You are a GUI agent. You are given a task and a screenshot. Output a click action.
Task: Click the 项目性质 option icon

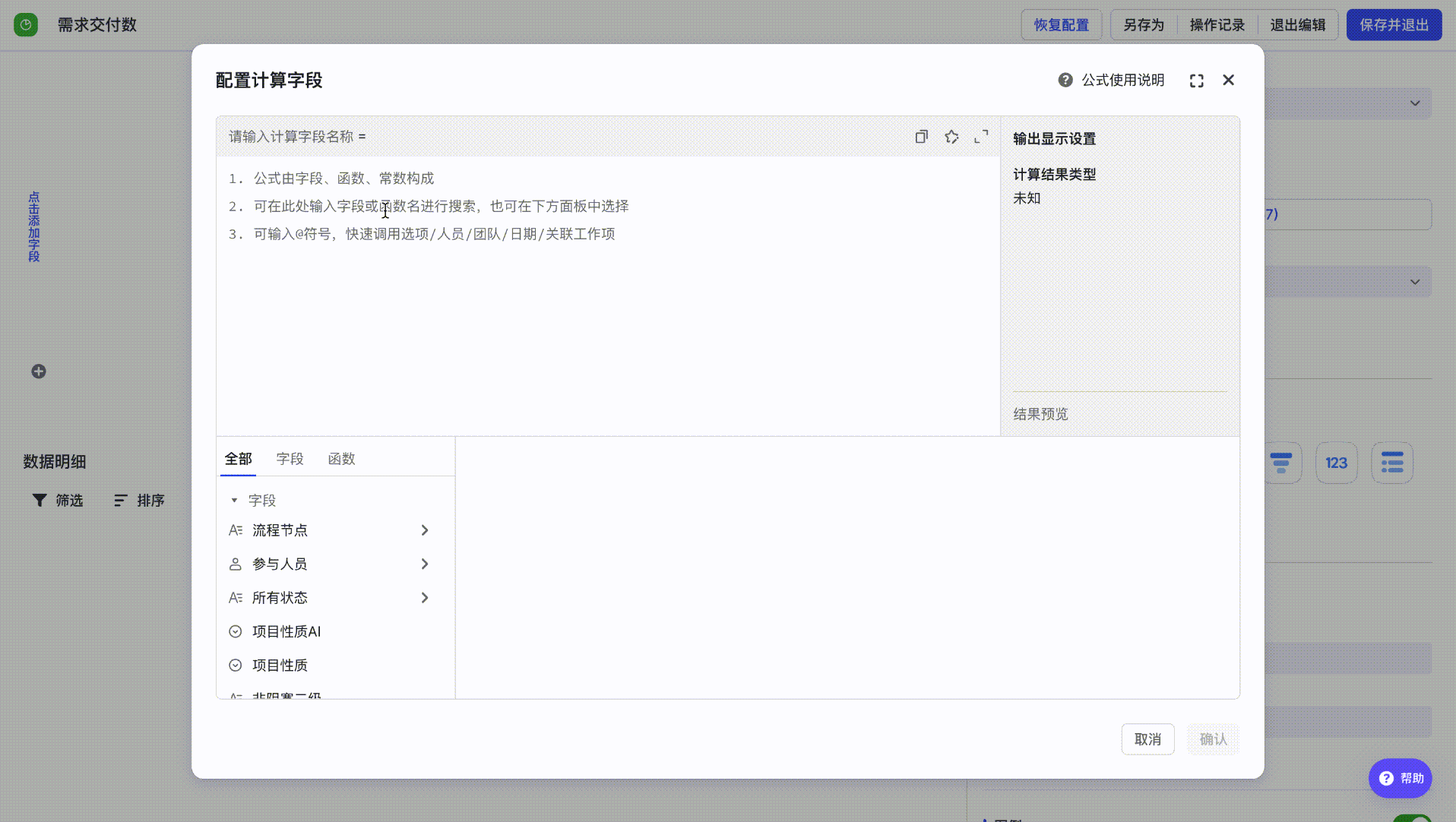(236, 666)
